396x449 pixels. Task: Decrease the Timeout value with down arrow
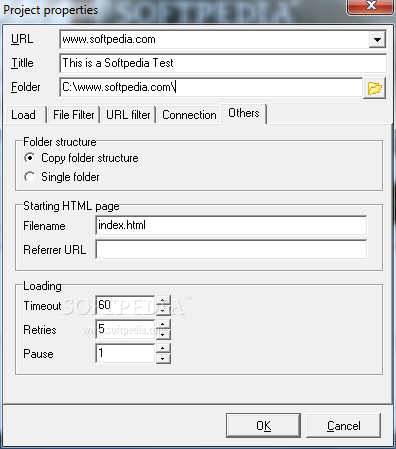(163, 310)
